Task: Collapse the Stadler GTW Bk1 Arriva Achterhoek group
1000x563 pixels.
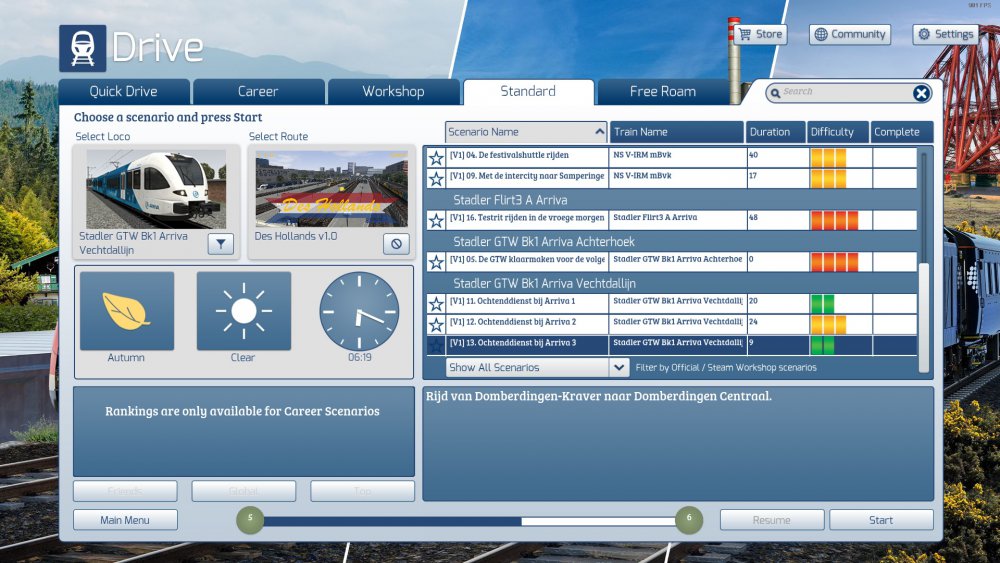Action: [544, 242]
